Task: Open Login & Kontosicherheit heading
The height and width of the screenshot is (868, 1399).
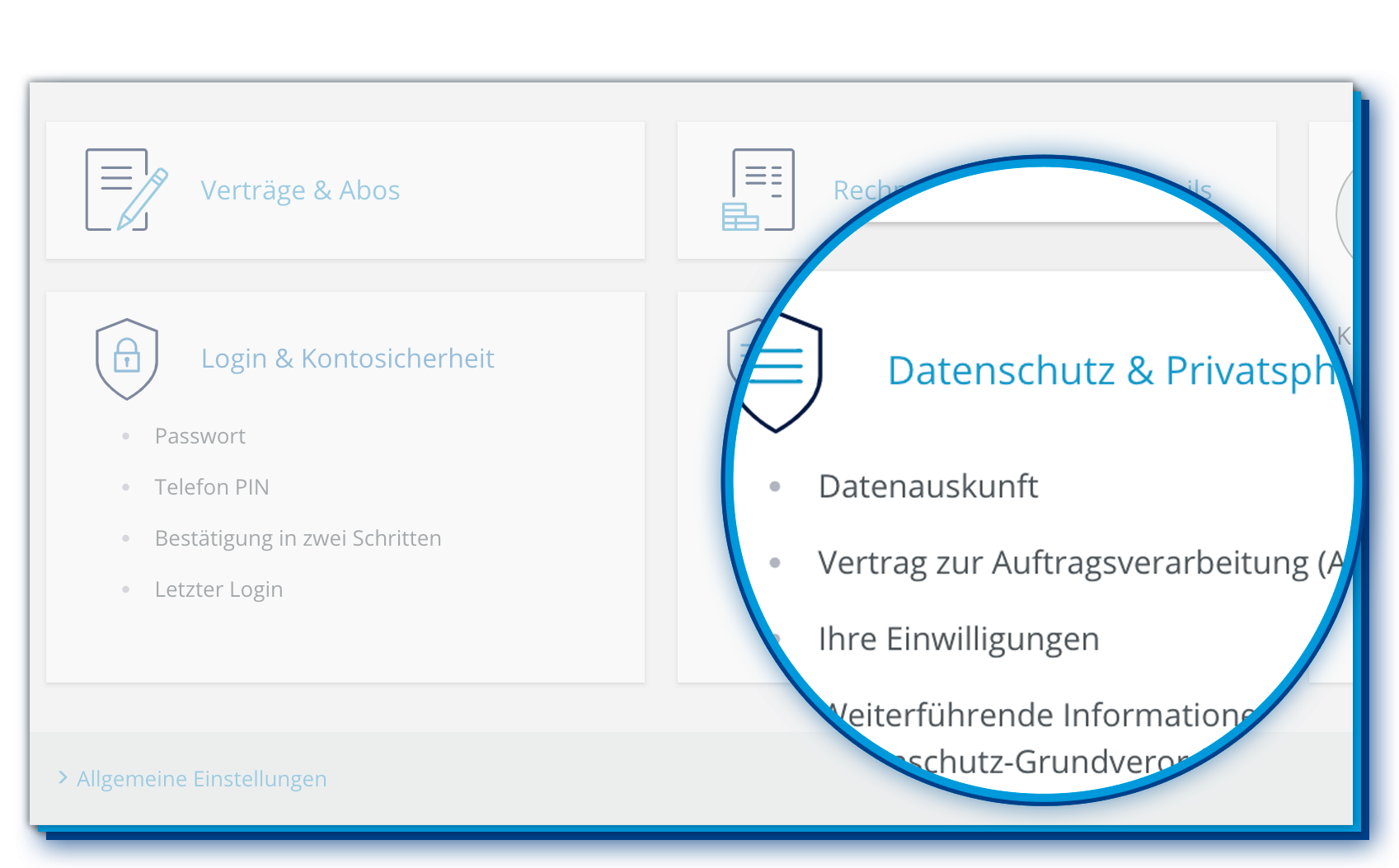Action: pyautogui.click(x=347, y=359)
